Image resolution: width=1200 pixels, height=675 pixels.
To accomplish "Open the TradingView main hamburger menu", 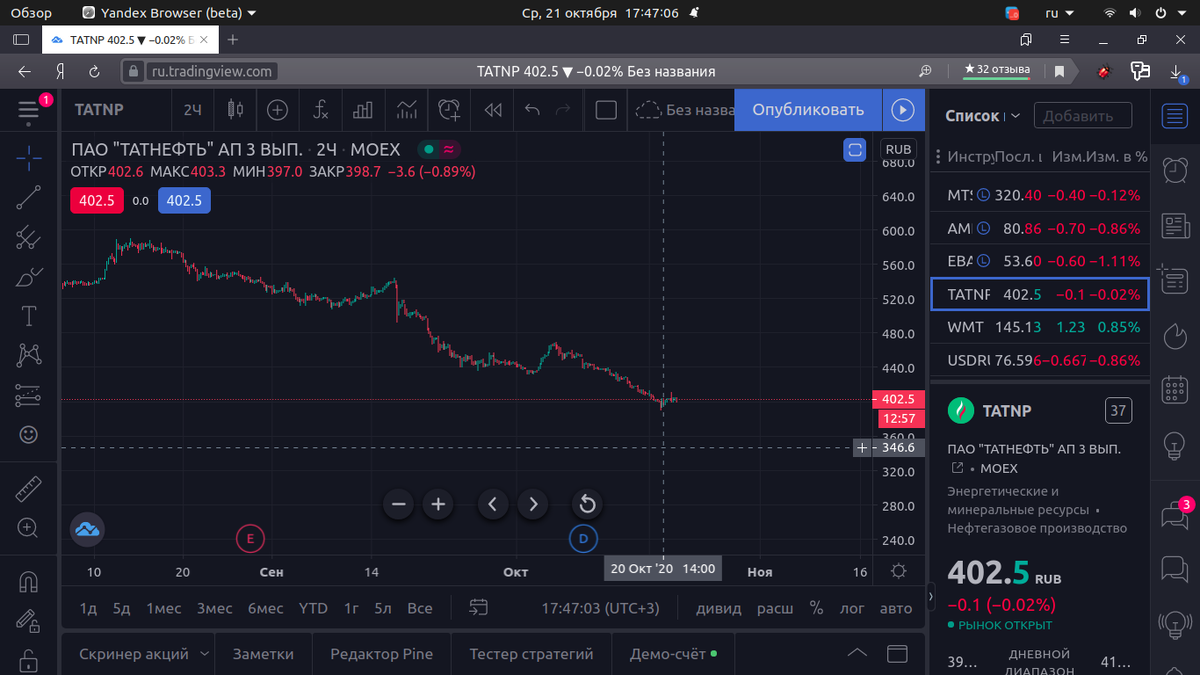I will click(x=29, y=110).
